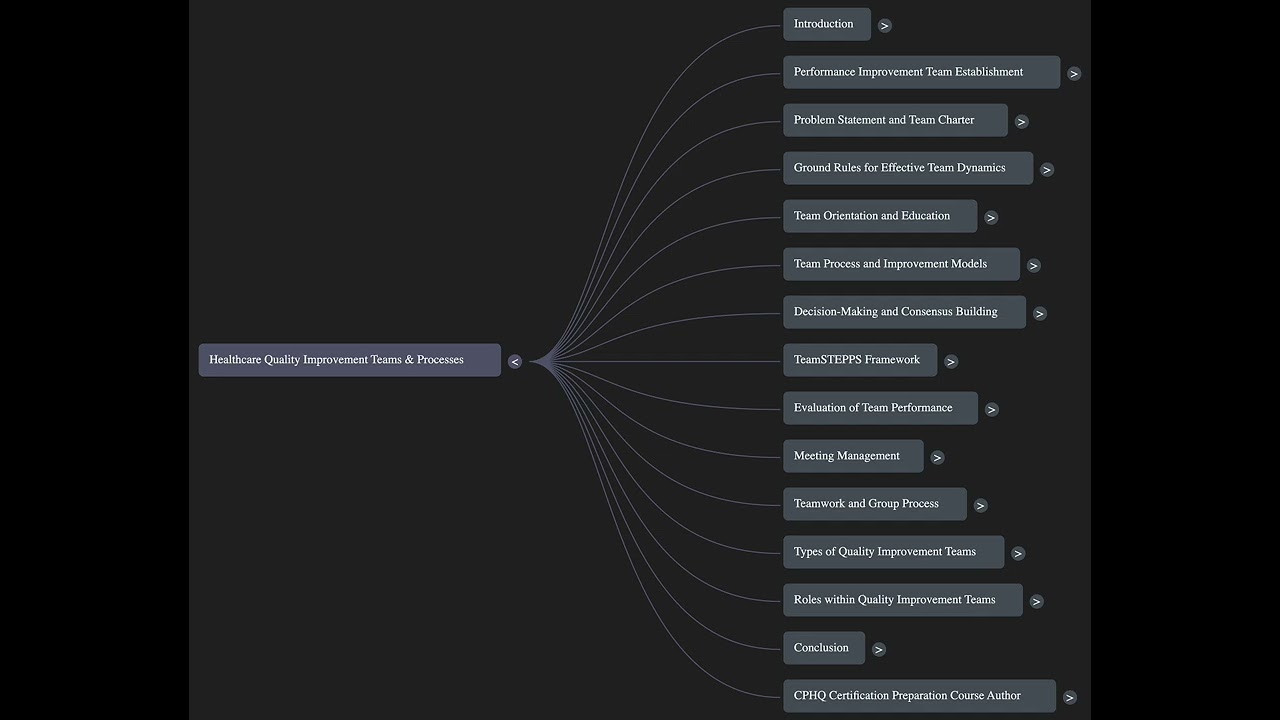Screen dimensions: 1280x720
Task: Expand Decision-Making and Consensus Building arrow
Action: pos(1040,314)
